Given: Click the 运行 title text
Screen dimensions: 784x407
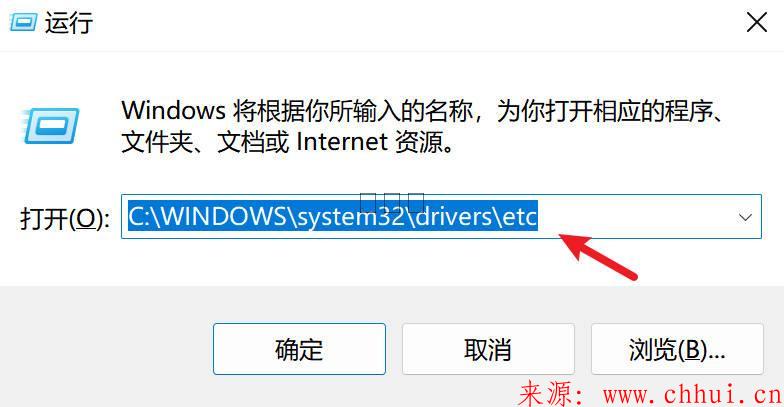Looking at the screenshot, I should click(x=68, y=23).
